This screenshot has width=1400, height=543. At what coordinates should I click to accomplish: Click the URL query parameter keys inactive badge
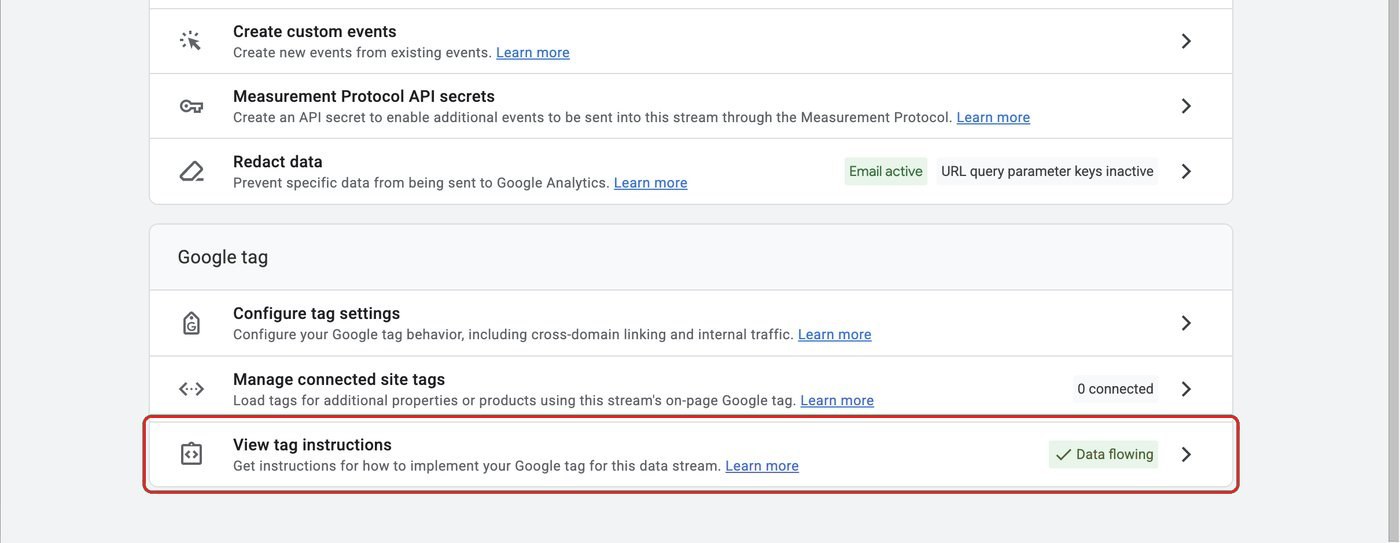point(1047,171)
